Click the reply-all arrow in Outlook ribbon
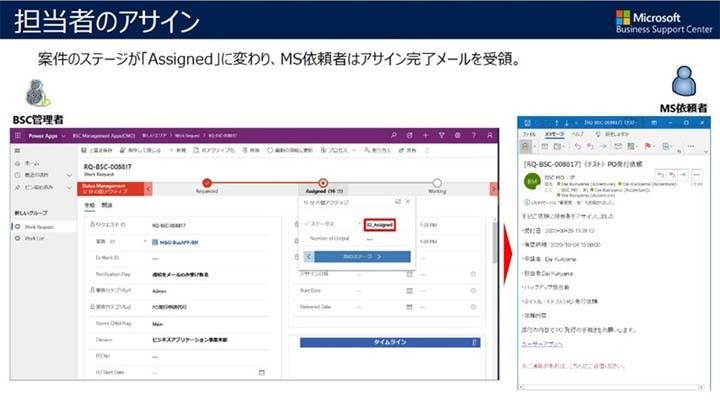Image resolution: width=720 pixels, height=400 pixels. pyautogui.click(x=590, y=146)
